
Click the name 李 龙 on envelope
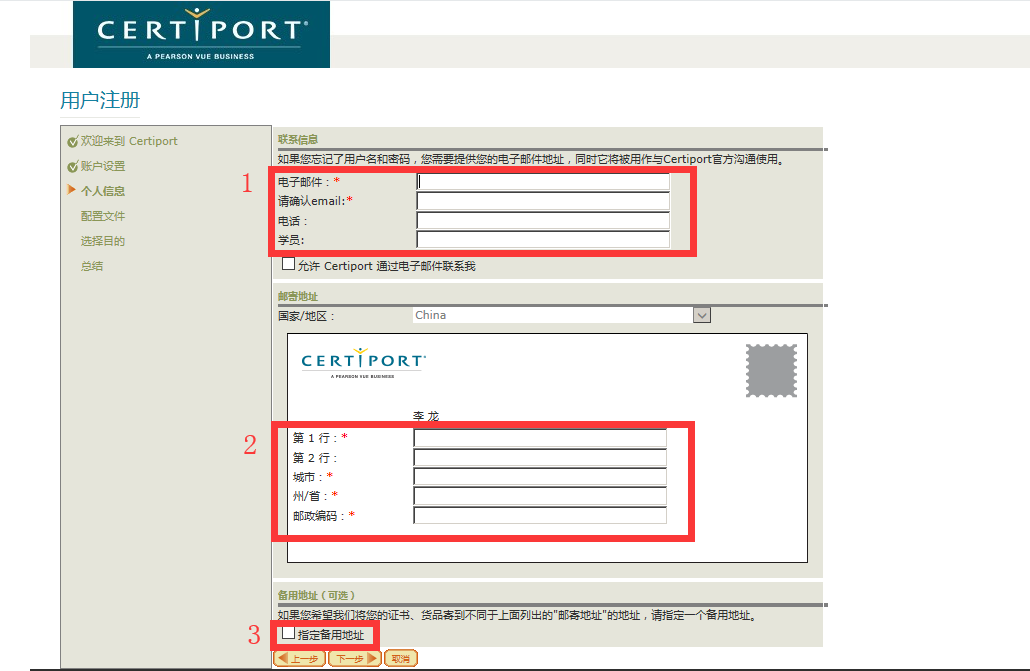(426, 416)
